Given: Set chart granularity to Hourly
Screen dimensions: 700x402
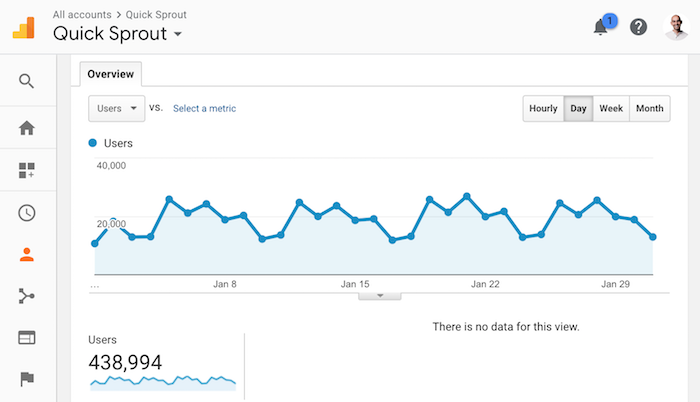Looking at the screenshot, I should (x=543, y=109).
